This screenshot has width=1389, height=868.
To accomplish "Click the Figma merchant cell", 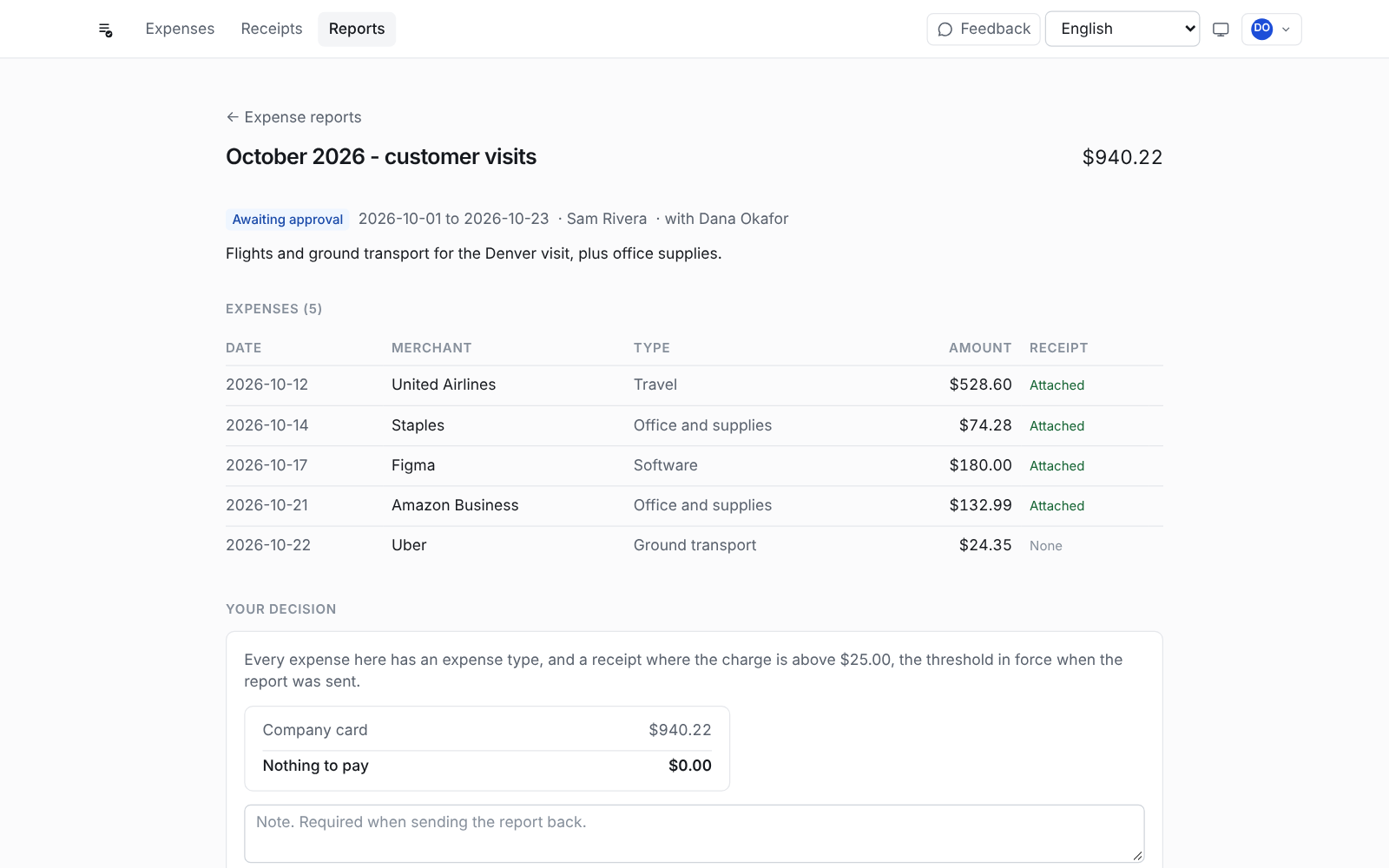I will coord(413,465).
